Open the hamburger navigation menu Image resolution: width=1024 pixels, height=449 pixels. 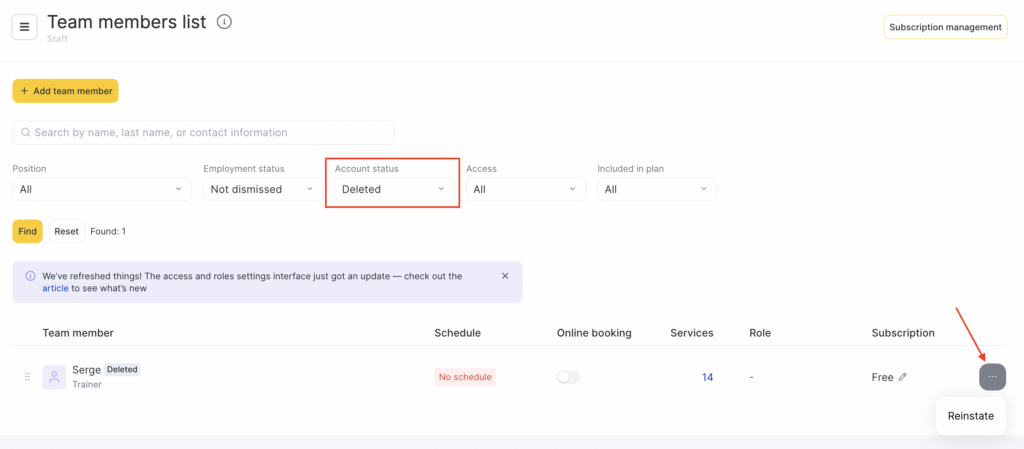(x=25, y=26)
